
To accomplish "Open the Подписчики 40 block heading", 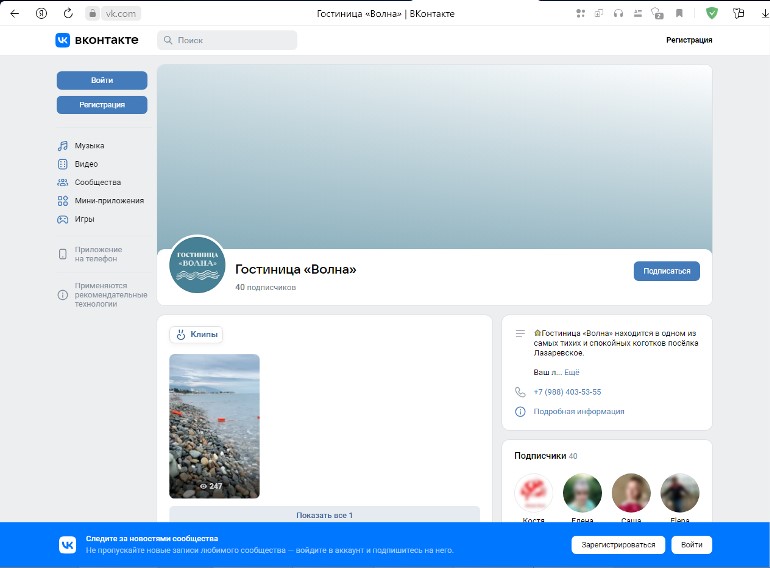I will click(x=546, y=456).
